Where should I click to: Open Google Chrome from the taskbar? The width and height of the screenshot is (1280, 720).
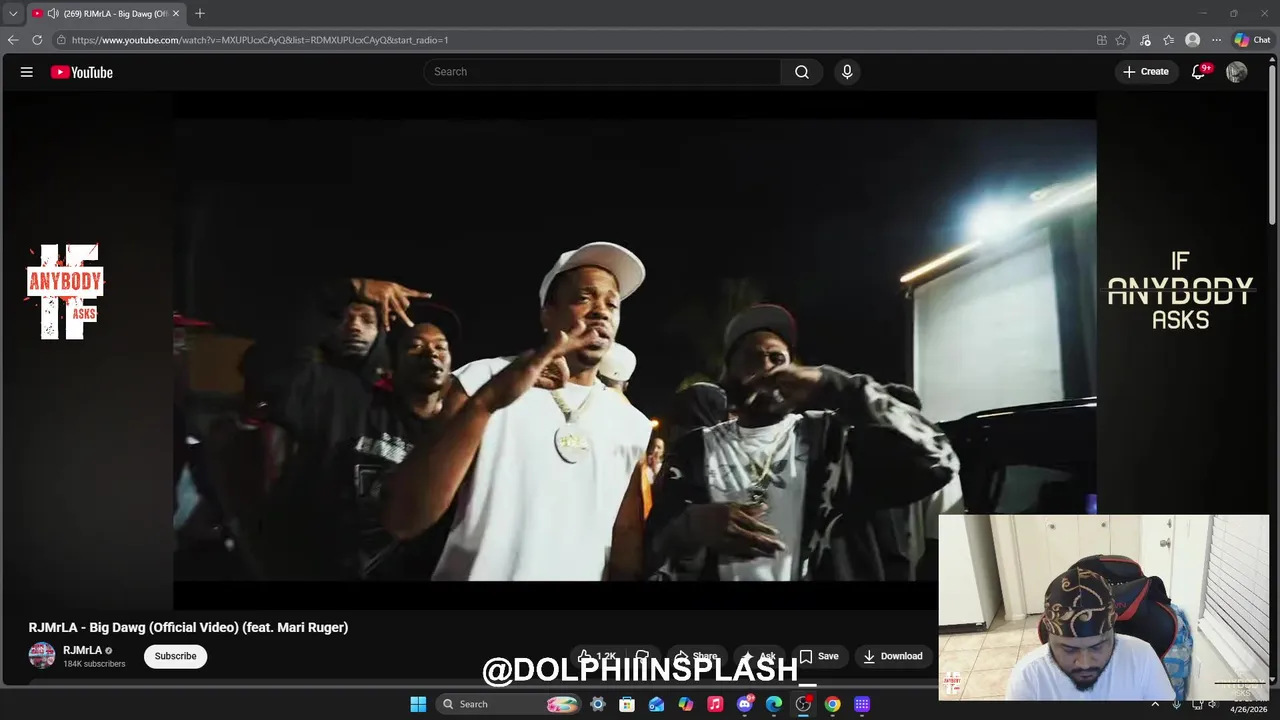[832, 704]
